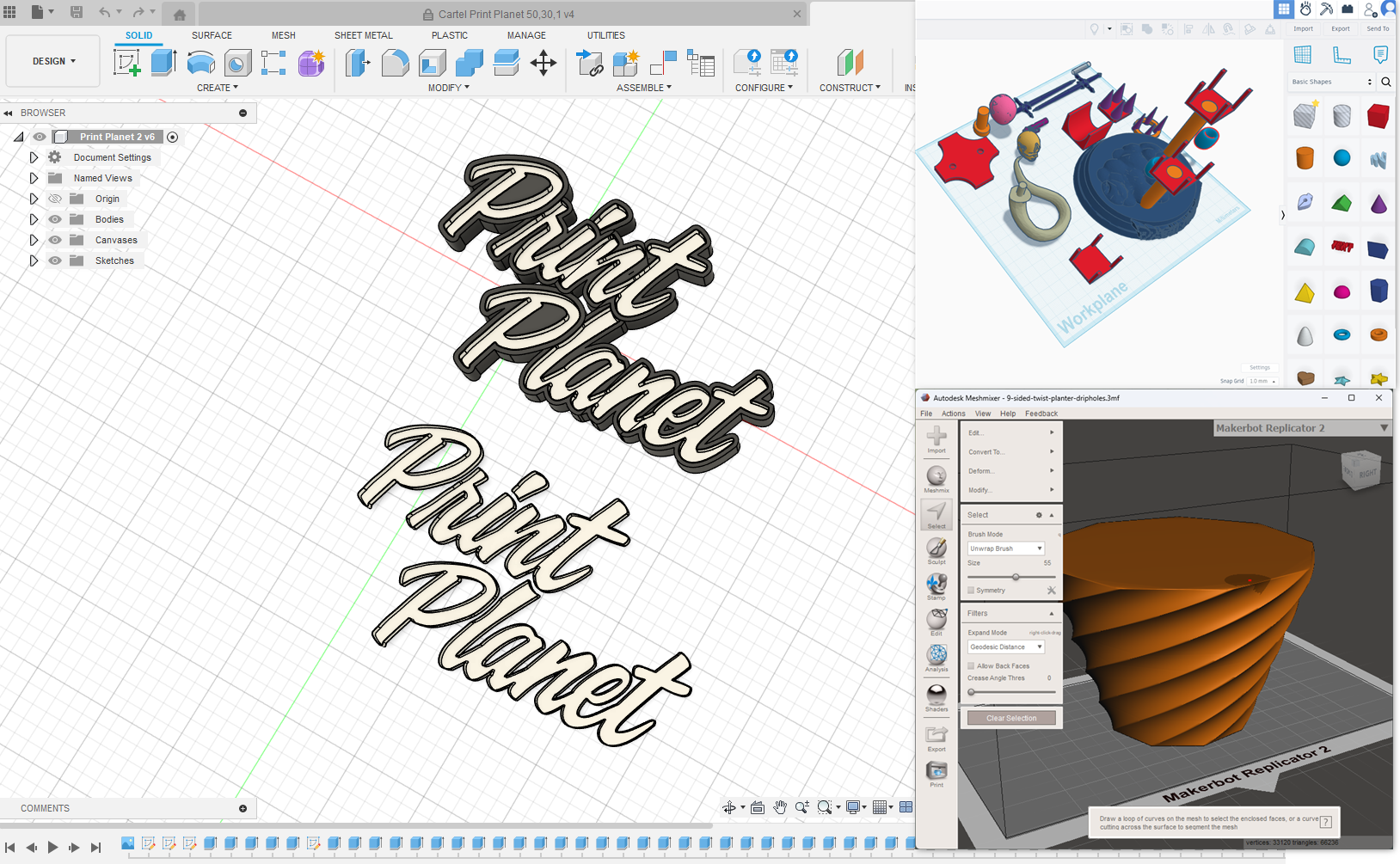Activate the Stamp tool in Meshmixer
This screenshot has width=1400, height=864.
[x=936, y=585]
